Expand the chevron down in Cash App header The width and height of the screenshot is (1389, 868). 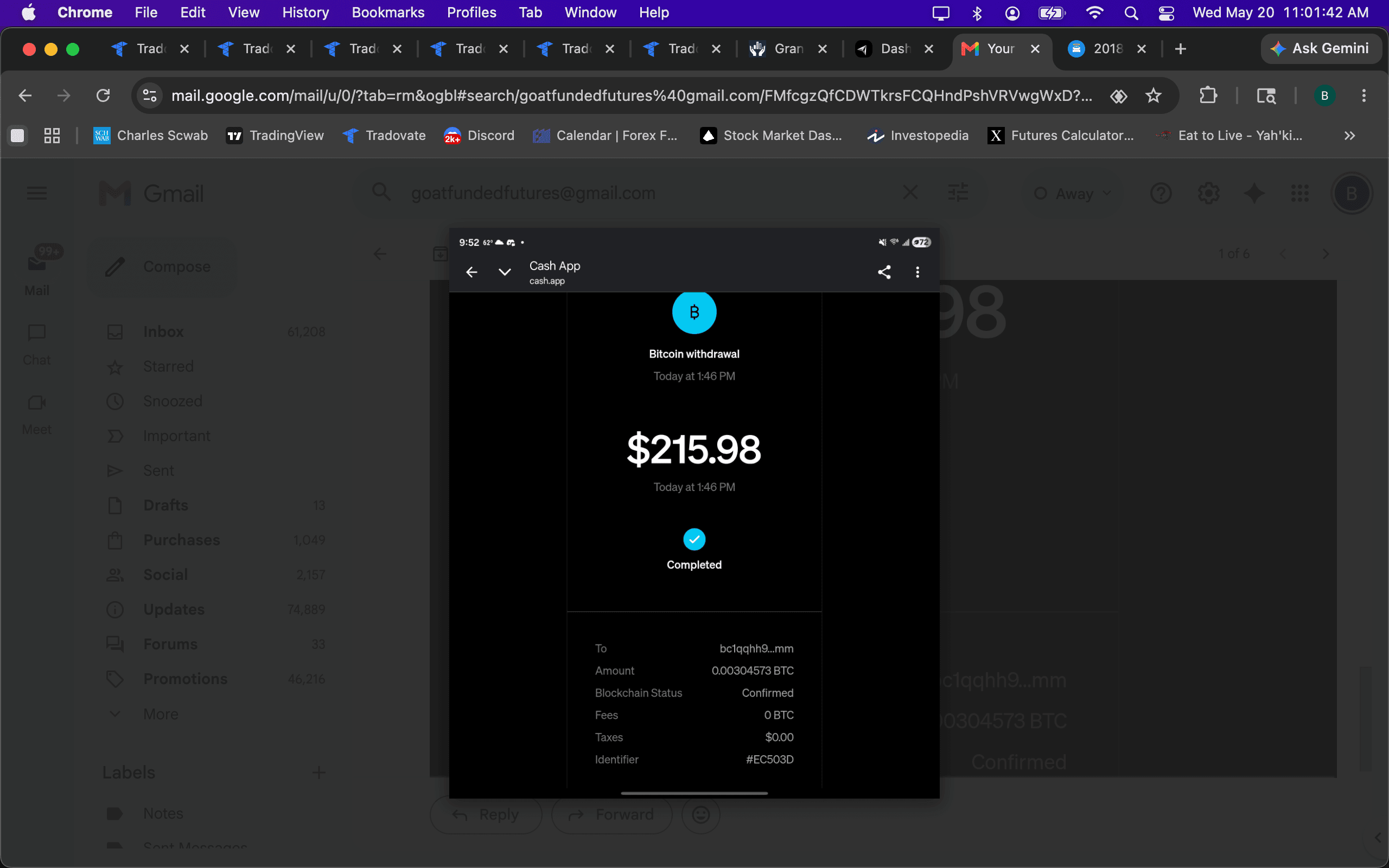coord(505,272)
